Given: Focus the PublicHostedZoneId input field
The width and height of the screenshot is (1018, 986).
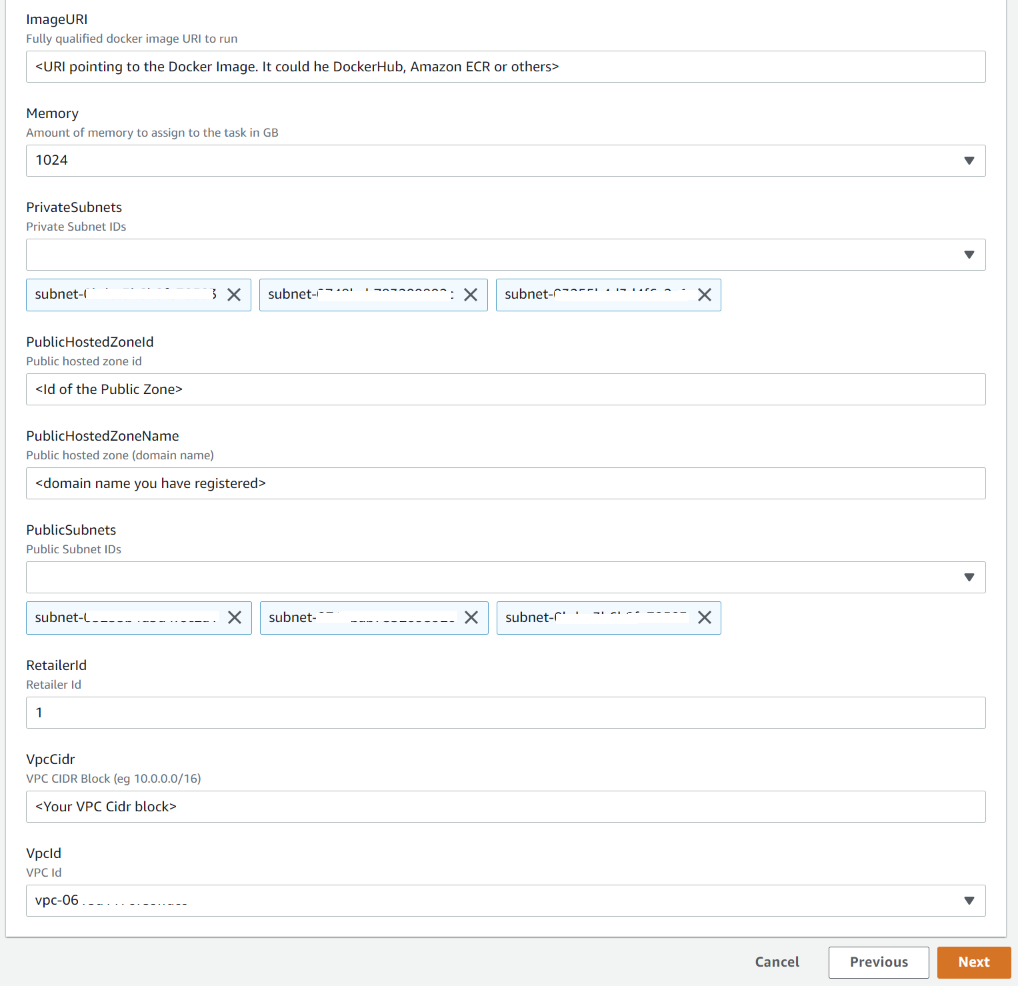Looking at the screenshot, I should (x=505, y=390).
